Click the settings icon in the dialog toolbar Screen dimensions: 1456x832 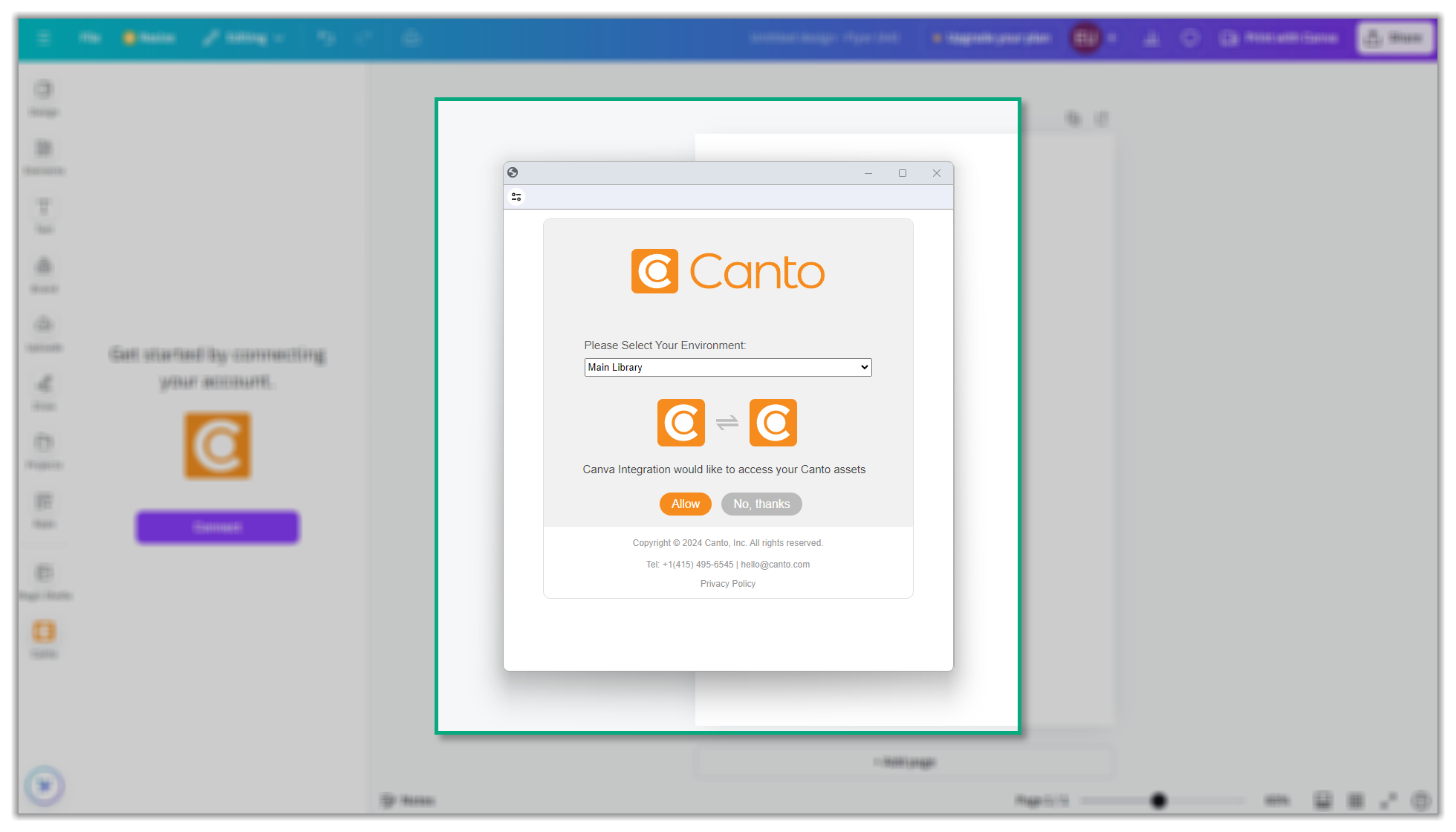pos(516,197)
